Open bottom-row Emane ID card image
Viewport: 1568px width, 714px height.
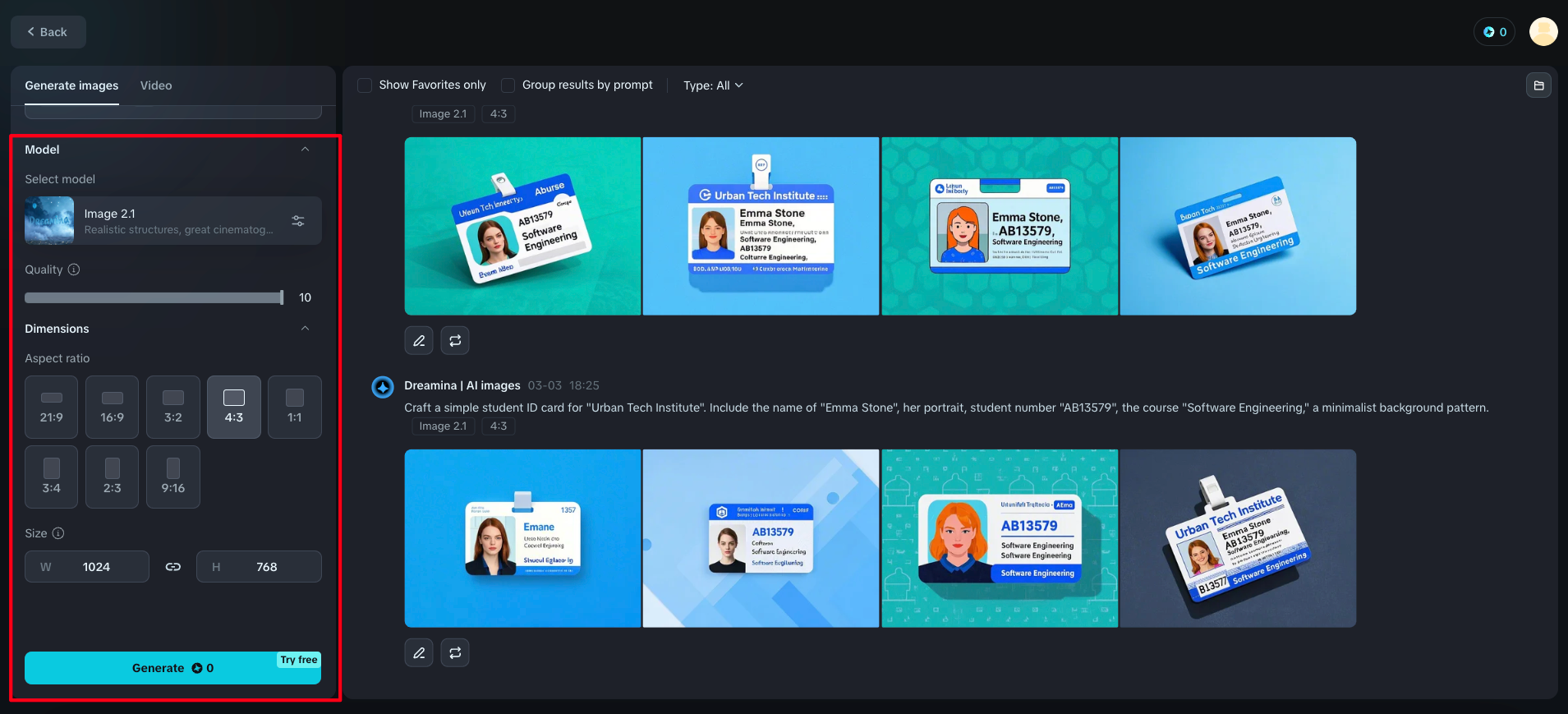(522, 538)
